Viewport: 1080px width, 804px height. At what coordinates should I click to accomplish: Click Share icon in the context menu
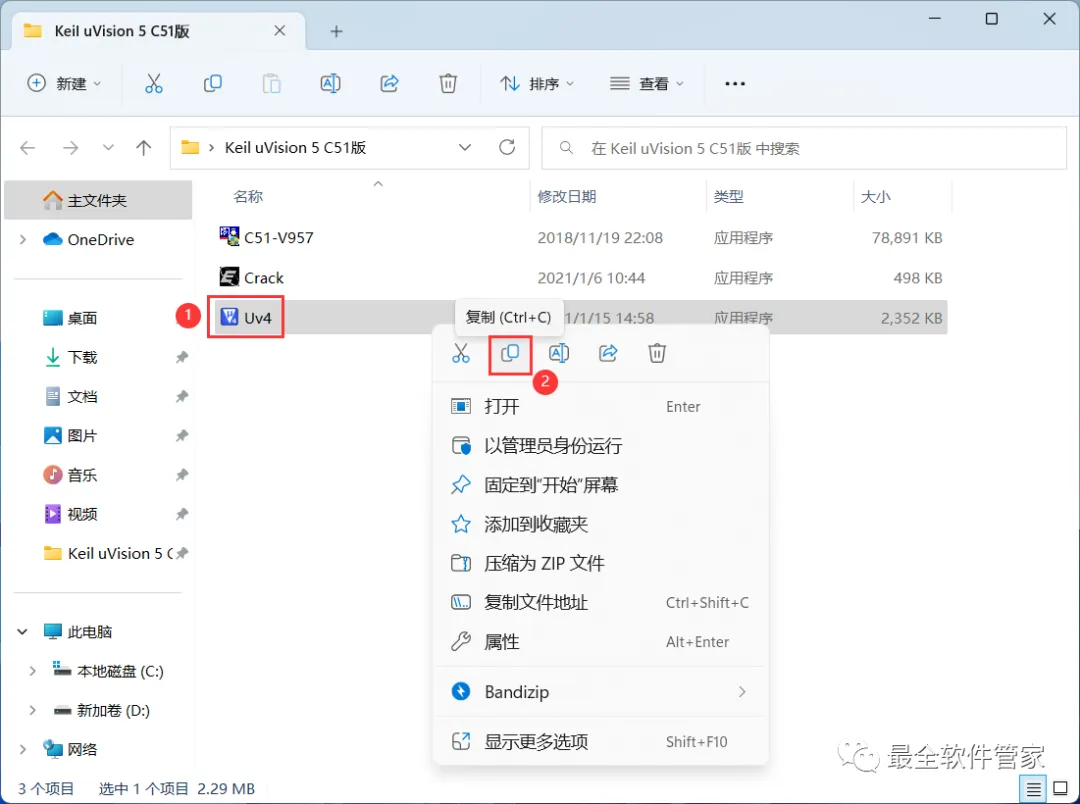tap(608, 353)
